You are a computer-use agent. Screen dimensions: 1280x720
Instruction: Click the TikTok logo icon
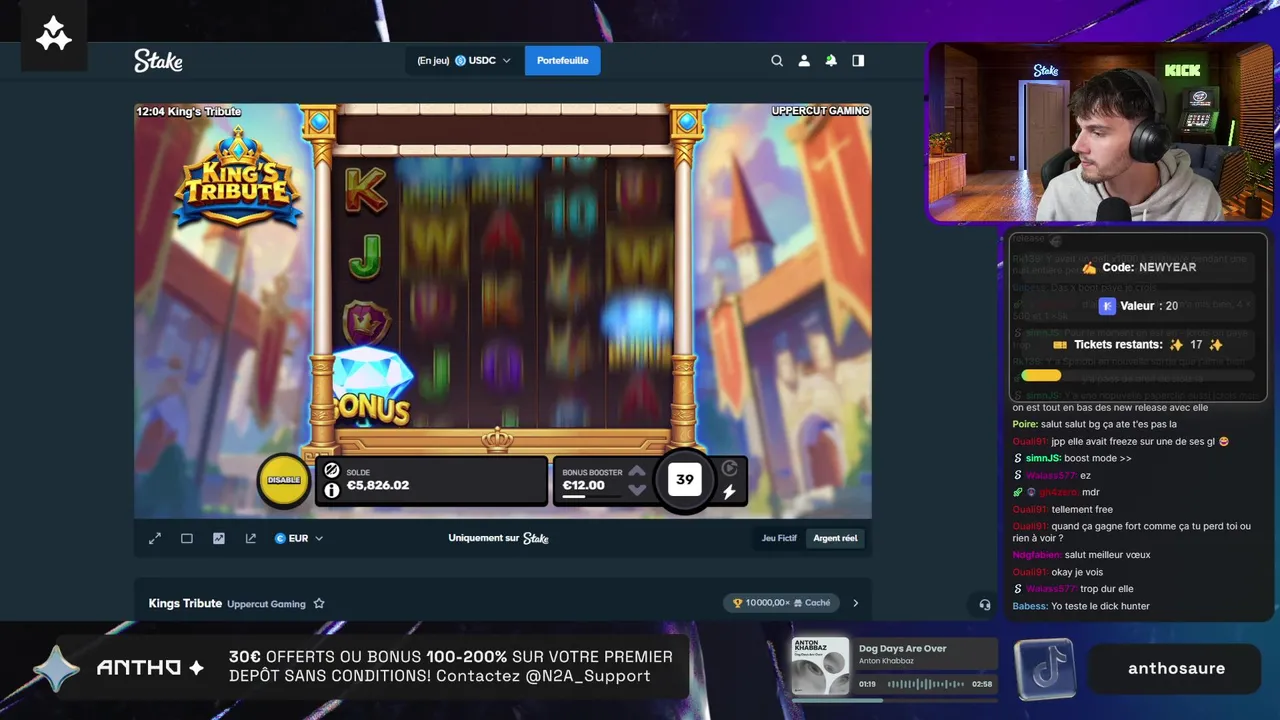coord(1044,668)
